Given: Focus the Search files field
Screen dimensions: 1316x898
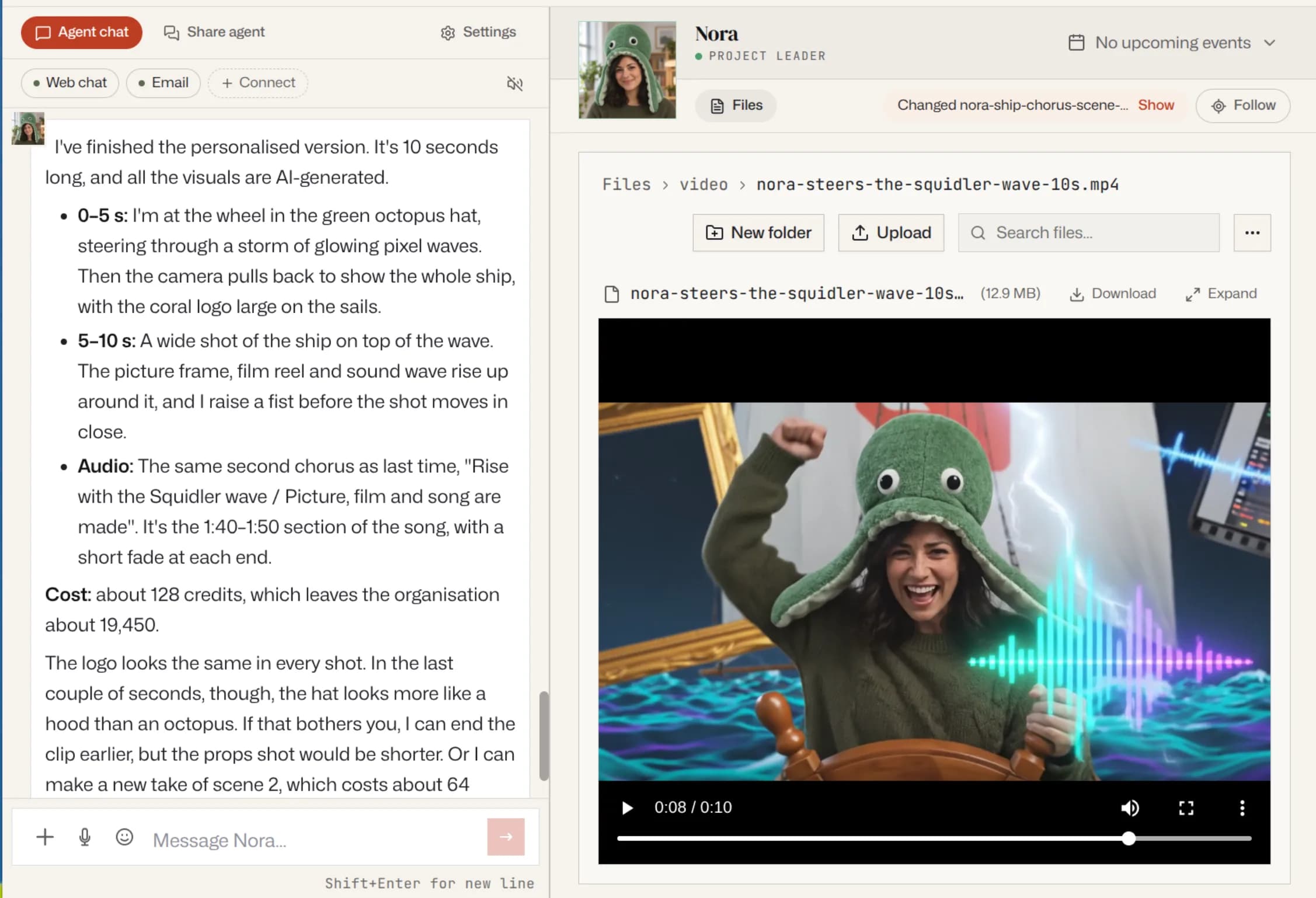Looking at the screenshot, I should 1089,233.
